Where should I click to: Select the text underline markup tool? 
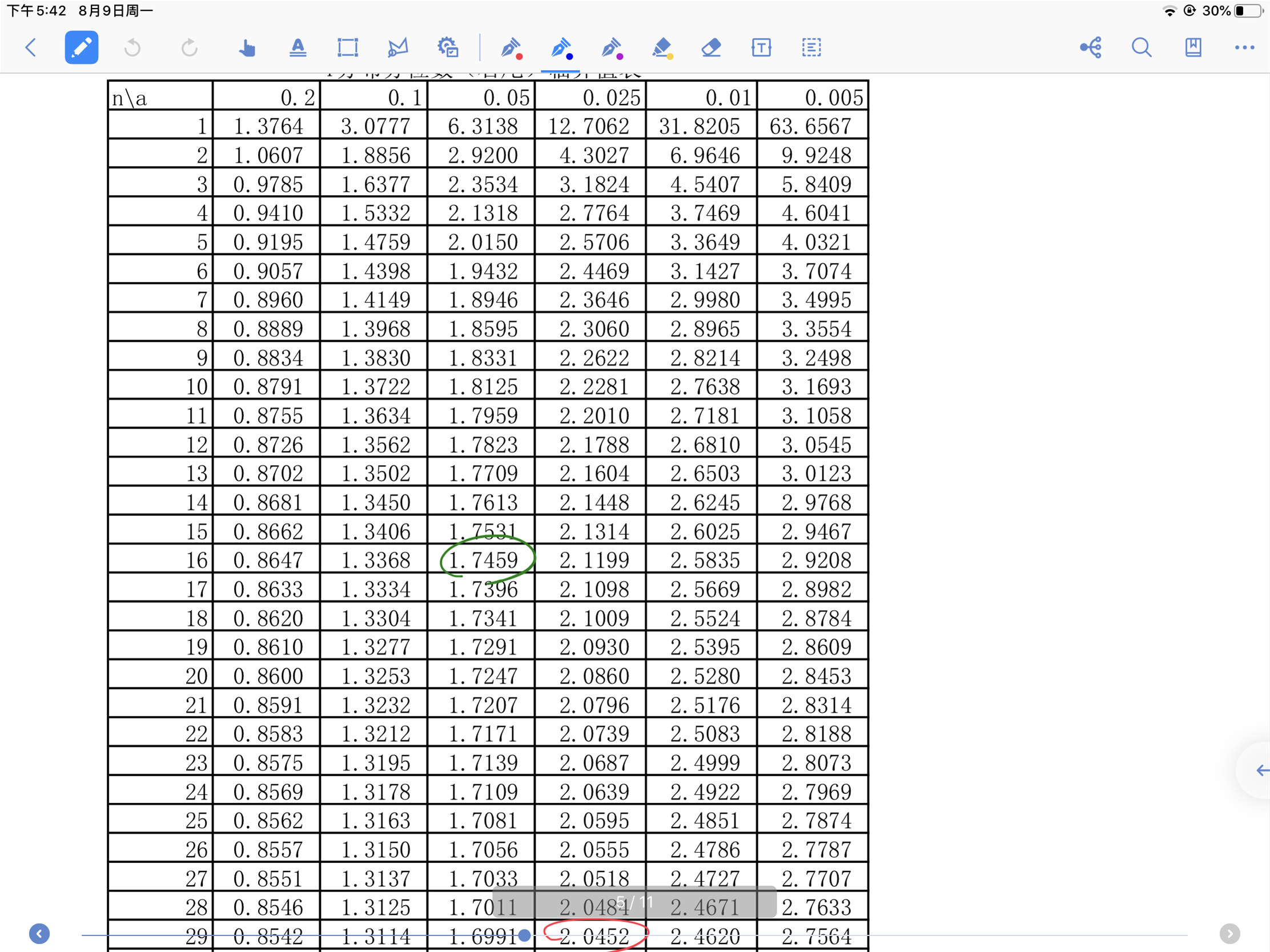(x=298, y=47)
